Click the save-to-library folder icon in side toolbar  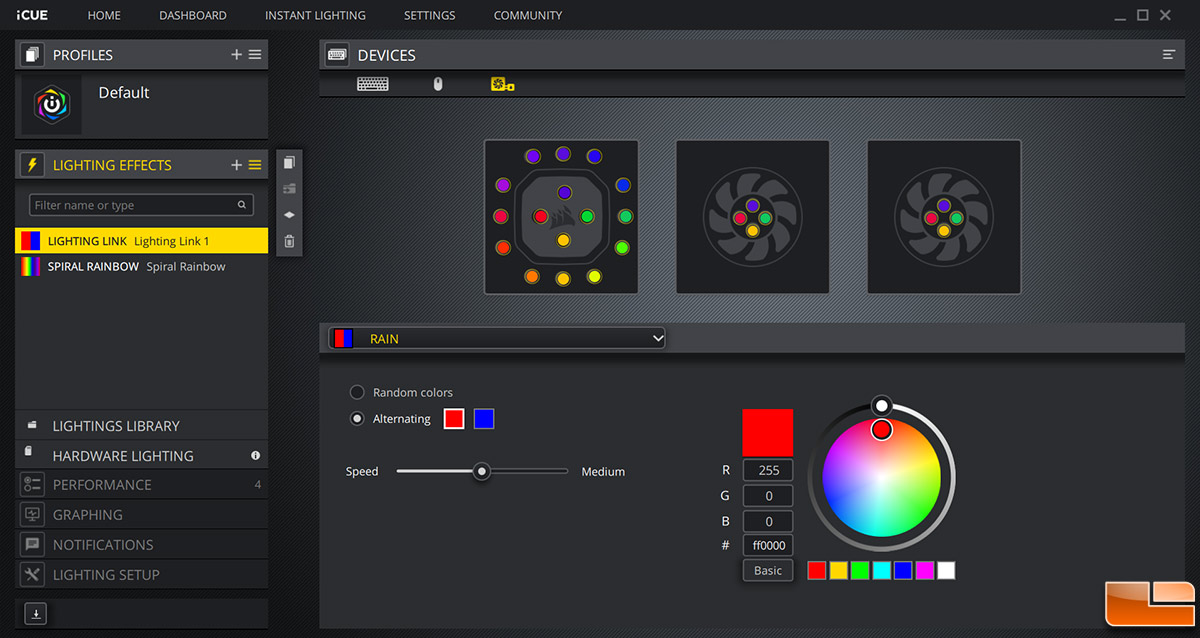(x=289, y=188)
